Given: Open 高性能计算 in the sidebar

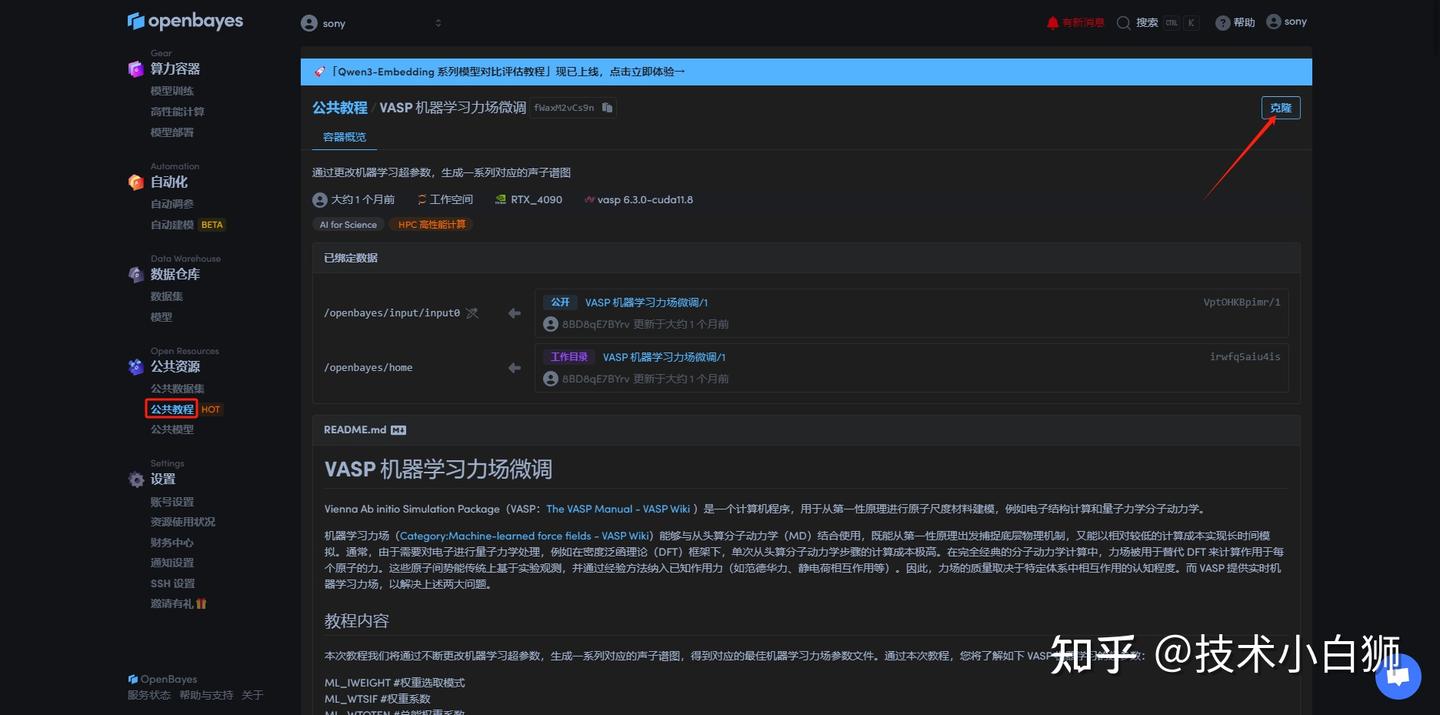Looking at the screenshot, I should coord(177,111).
